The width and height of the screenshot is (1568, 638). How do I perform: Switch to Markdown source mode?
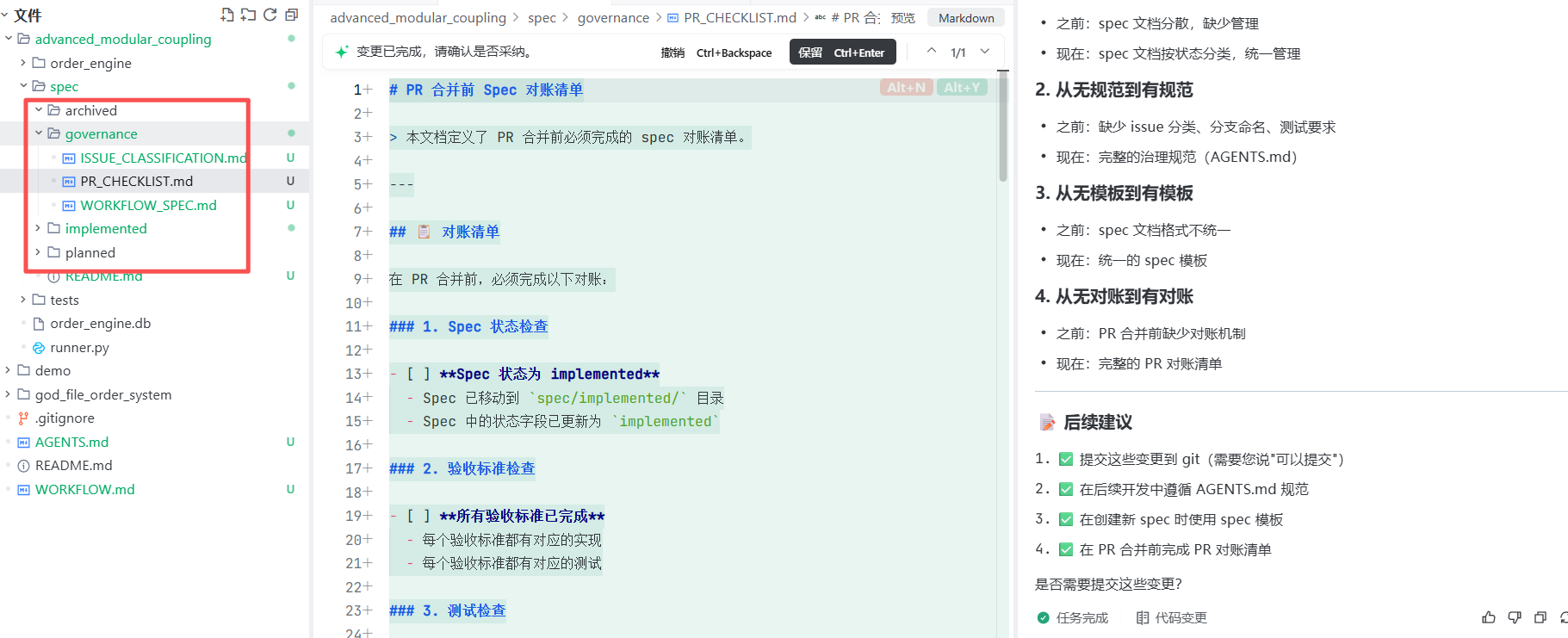pyautogui.click(x=966, y=18)
